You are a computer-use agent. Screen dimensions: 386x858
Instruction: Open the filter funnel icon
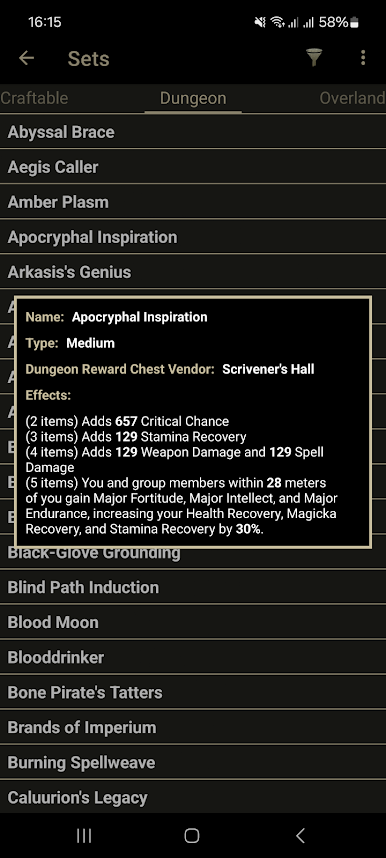[314, 57]
